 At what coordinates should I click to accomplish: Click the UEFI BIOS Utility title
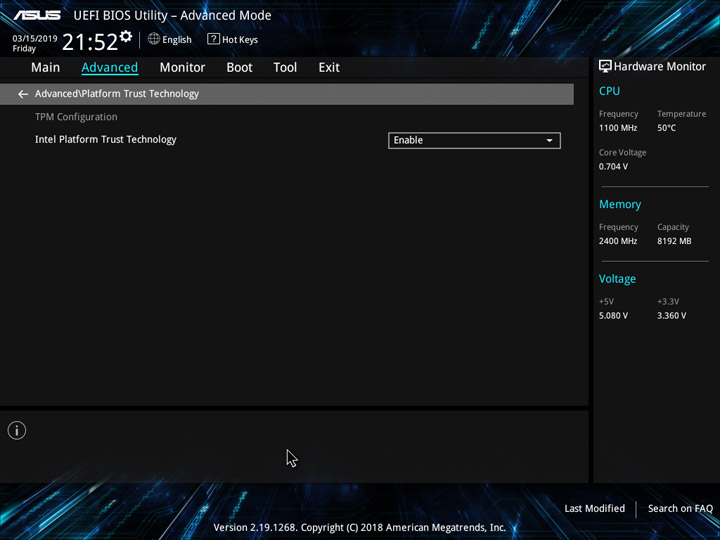(172, 15)
